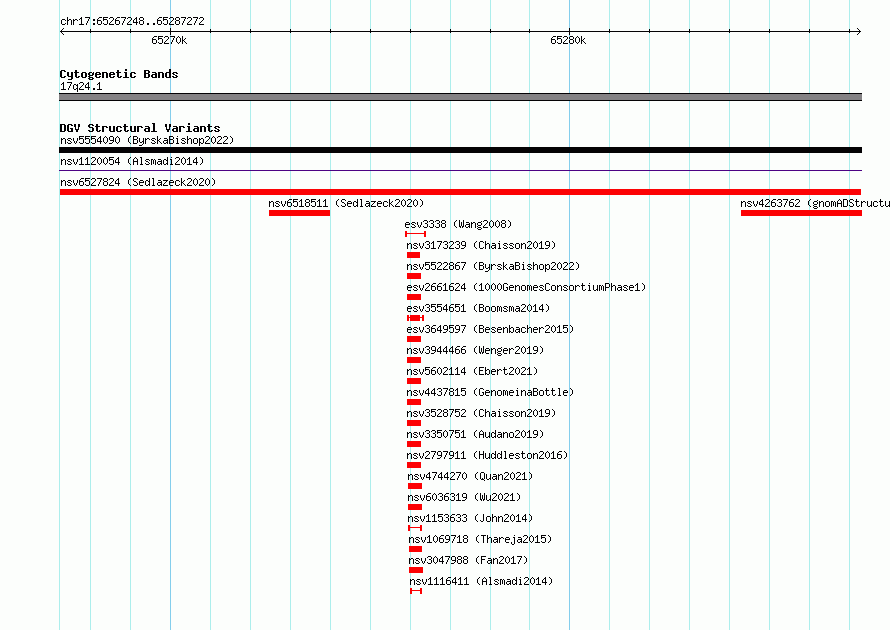Click the thin purple nsv1120054 variant line
Viewport: 890px width, 630px height.
pos(460,170)
